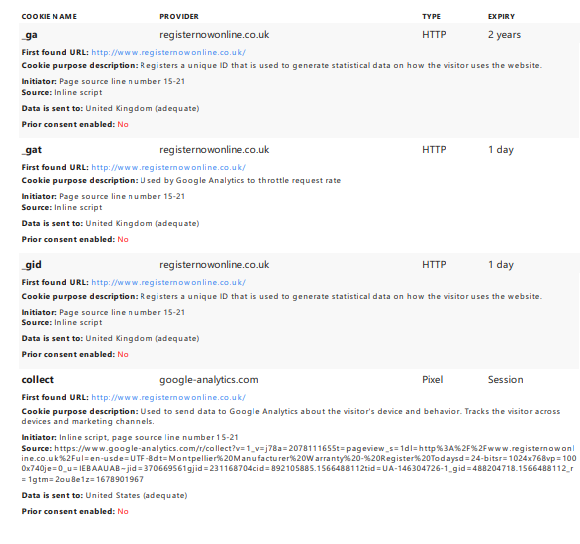Open the _gid cookie First found URL link
The image size is (580, 544).
(x=168, y=283)
